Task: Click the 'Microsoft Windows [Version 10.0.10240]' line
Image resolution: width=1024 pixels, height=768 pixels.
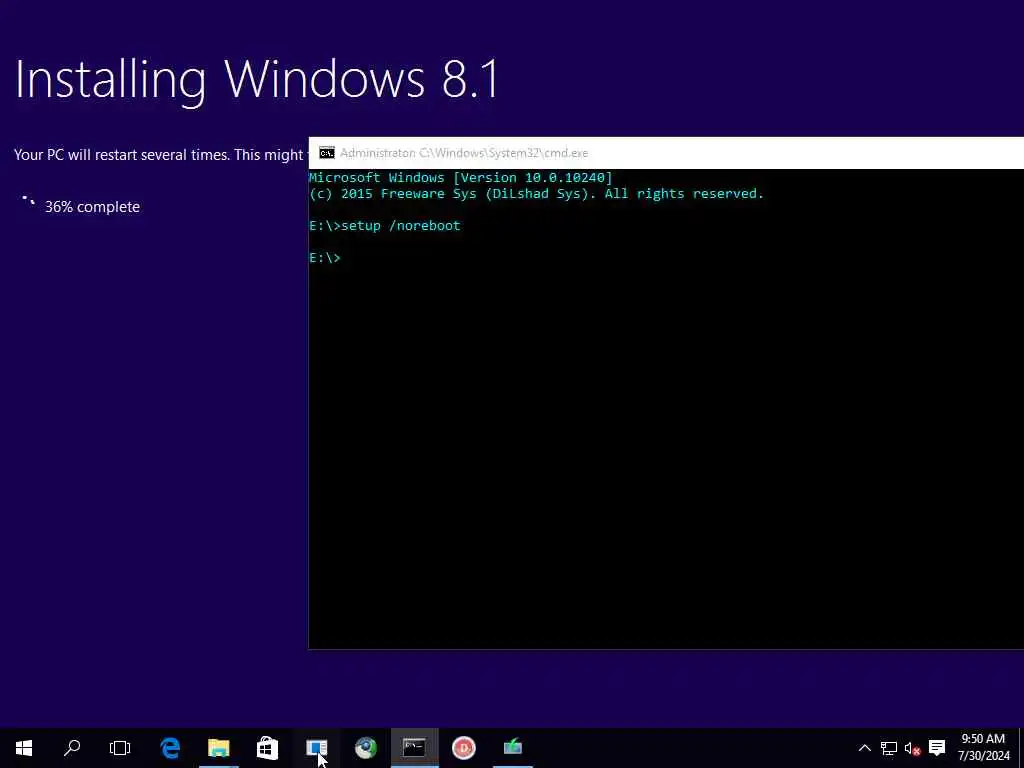Action: point(461,178)
